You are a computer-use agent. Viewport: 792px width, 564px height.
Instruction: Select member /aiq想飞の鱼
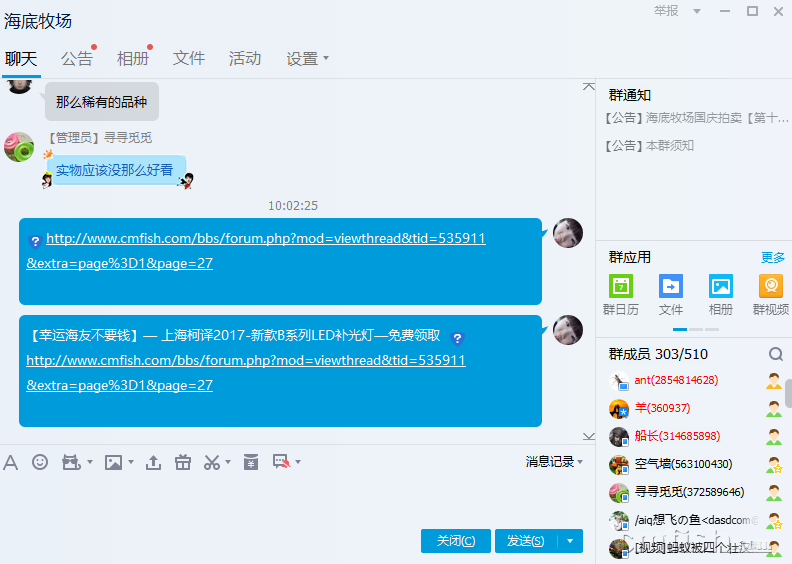(696, 520)
